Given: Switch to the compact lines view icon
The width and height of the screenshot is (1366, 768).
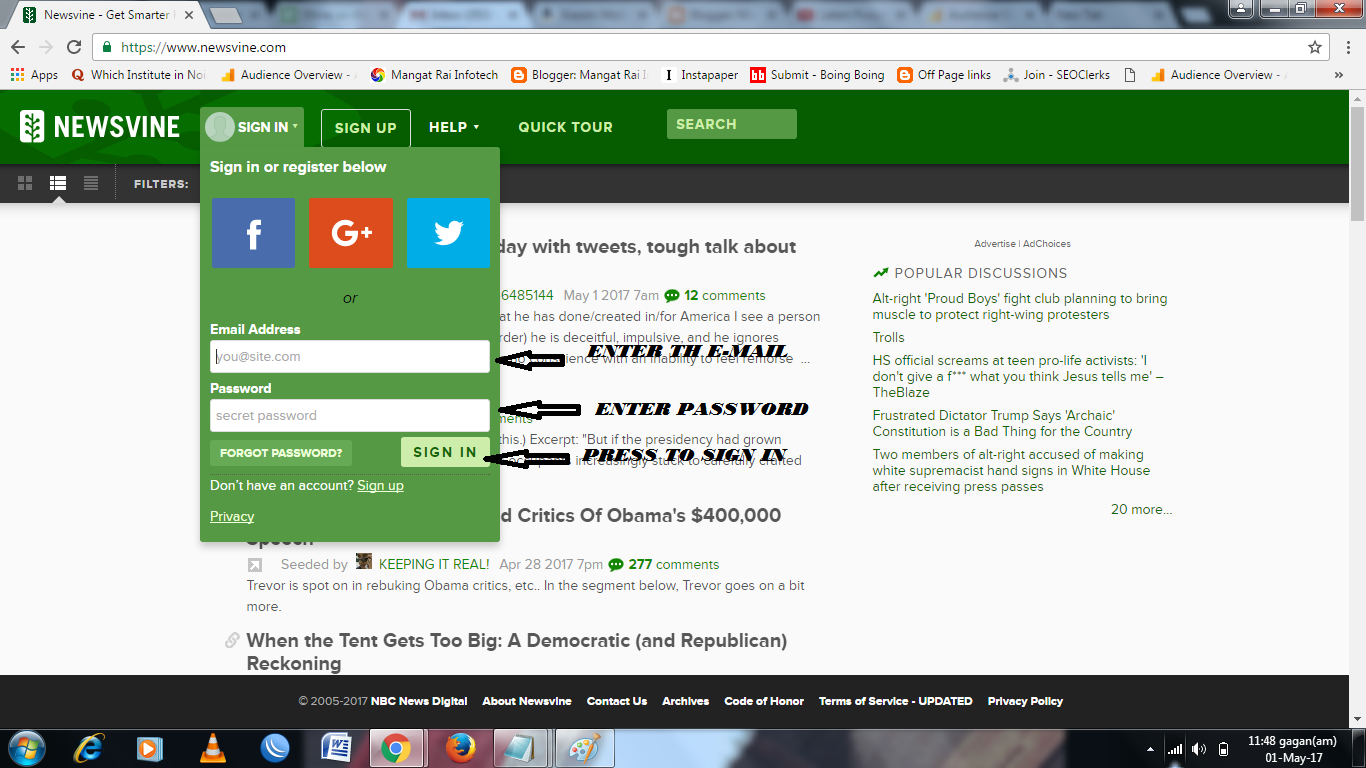Looking at the screenshot, I should 91,183.
